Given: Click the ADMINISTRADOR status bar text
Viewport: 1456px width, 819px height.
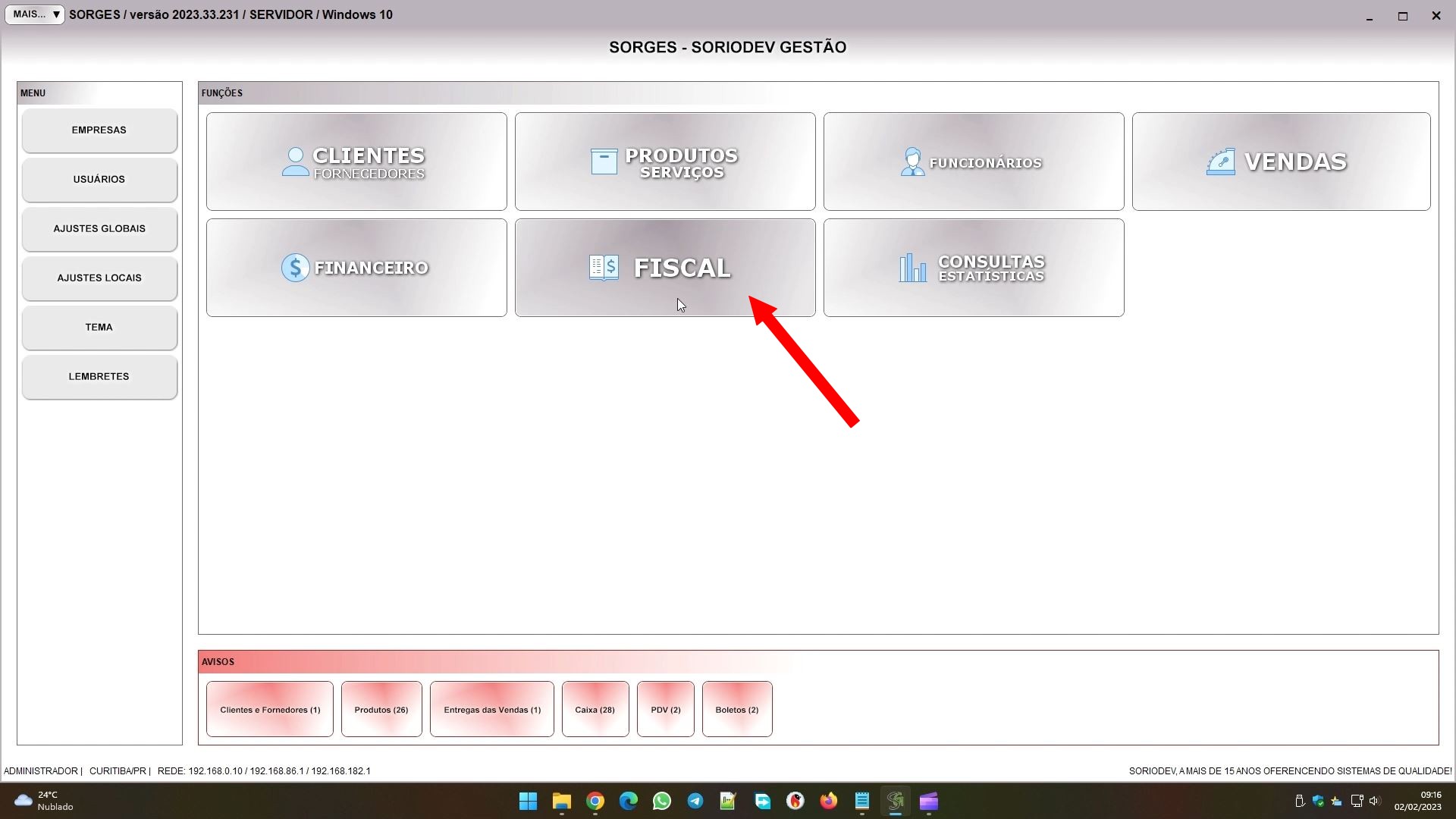Looking at the screenshot, I should tap(41, 771).
